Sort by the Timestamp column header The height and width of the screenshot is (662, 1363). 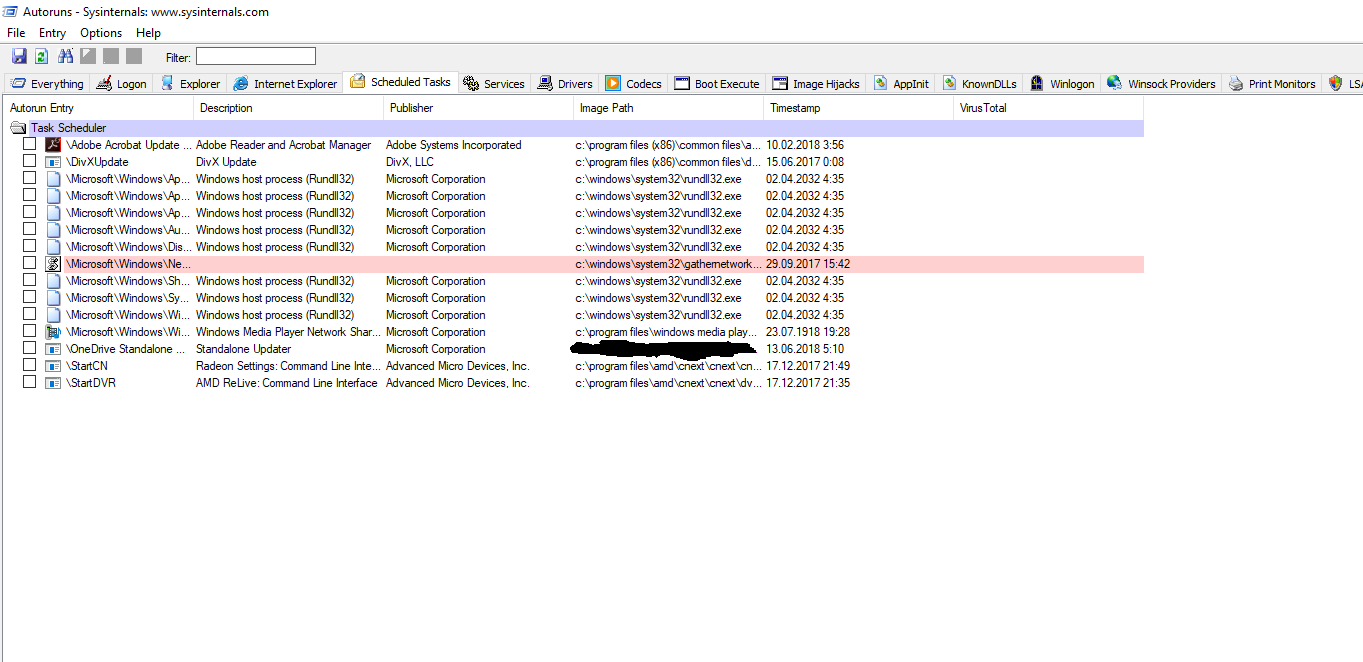point(858,108)
